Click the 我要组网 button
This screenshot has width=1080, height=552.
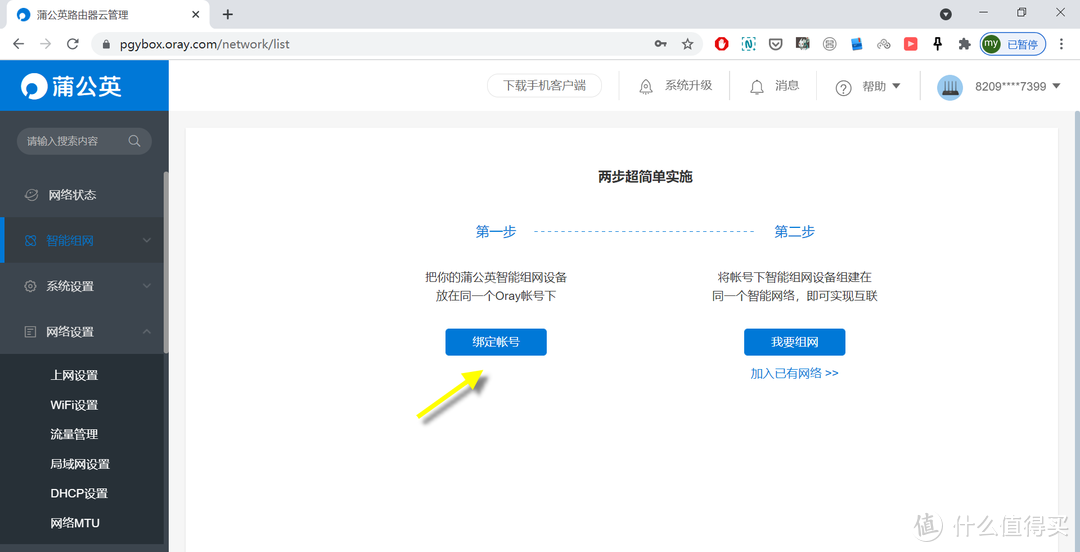794,343
